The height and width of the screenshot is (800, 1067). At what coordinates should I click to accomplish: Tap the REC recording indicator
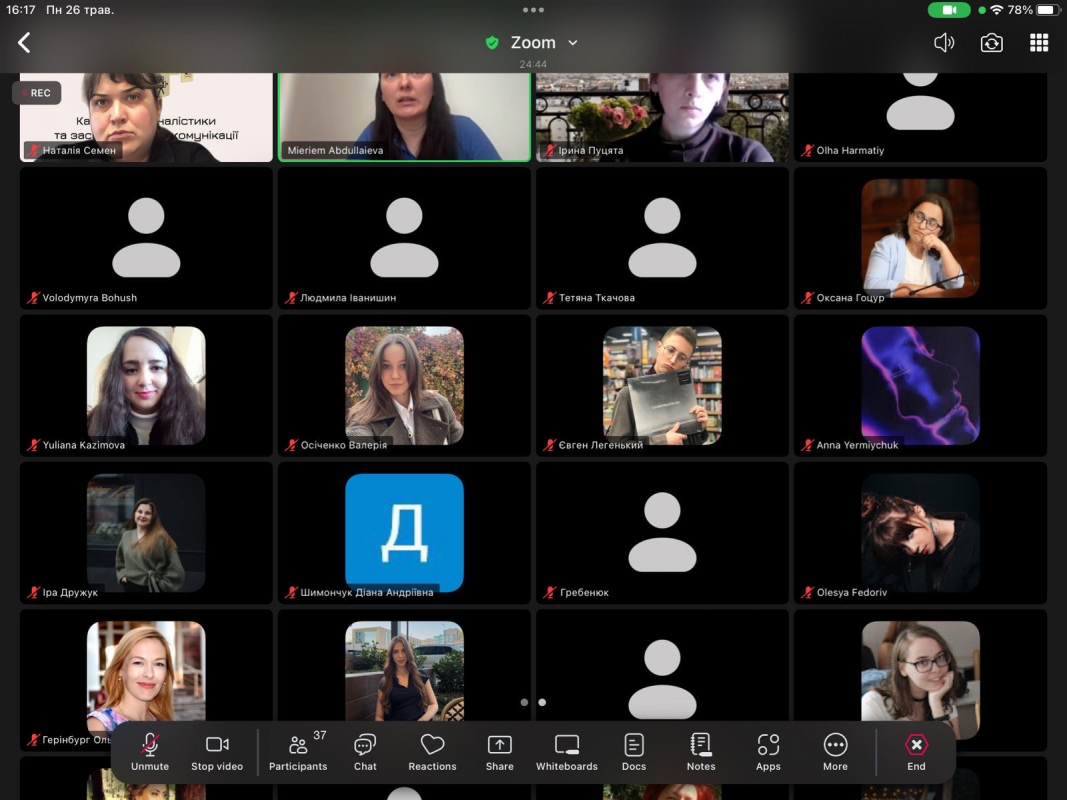37,93
